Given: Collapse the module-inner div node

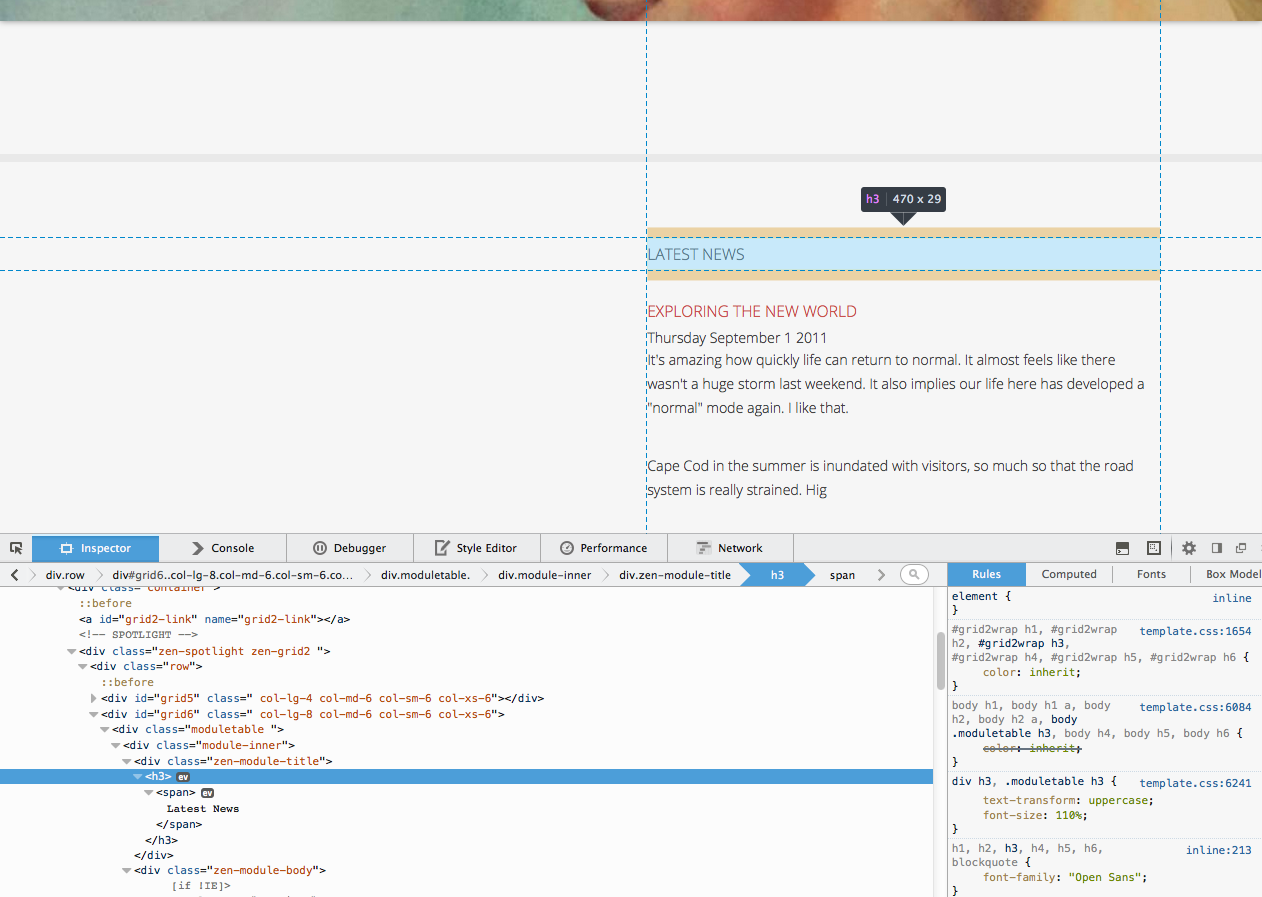Looking at the screenshot, I should 116,745.
